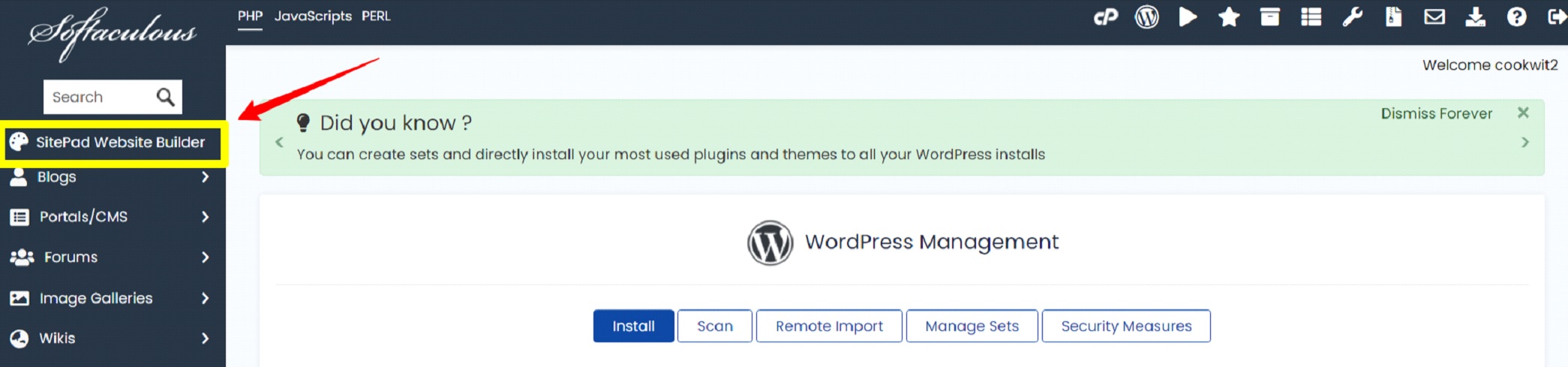Show previous tip with left arrow
Image resolution: width=1568 pixels, height=367 pixels.
pos(279,142)
